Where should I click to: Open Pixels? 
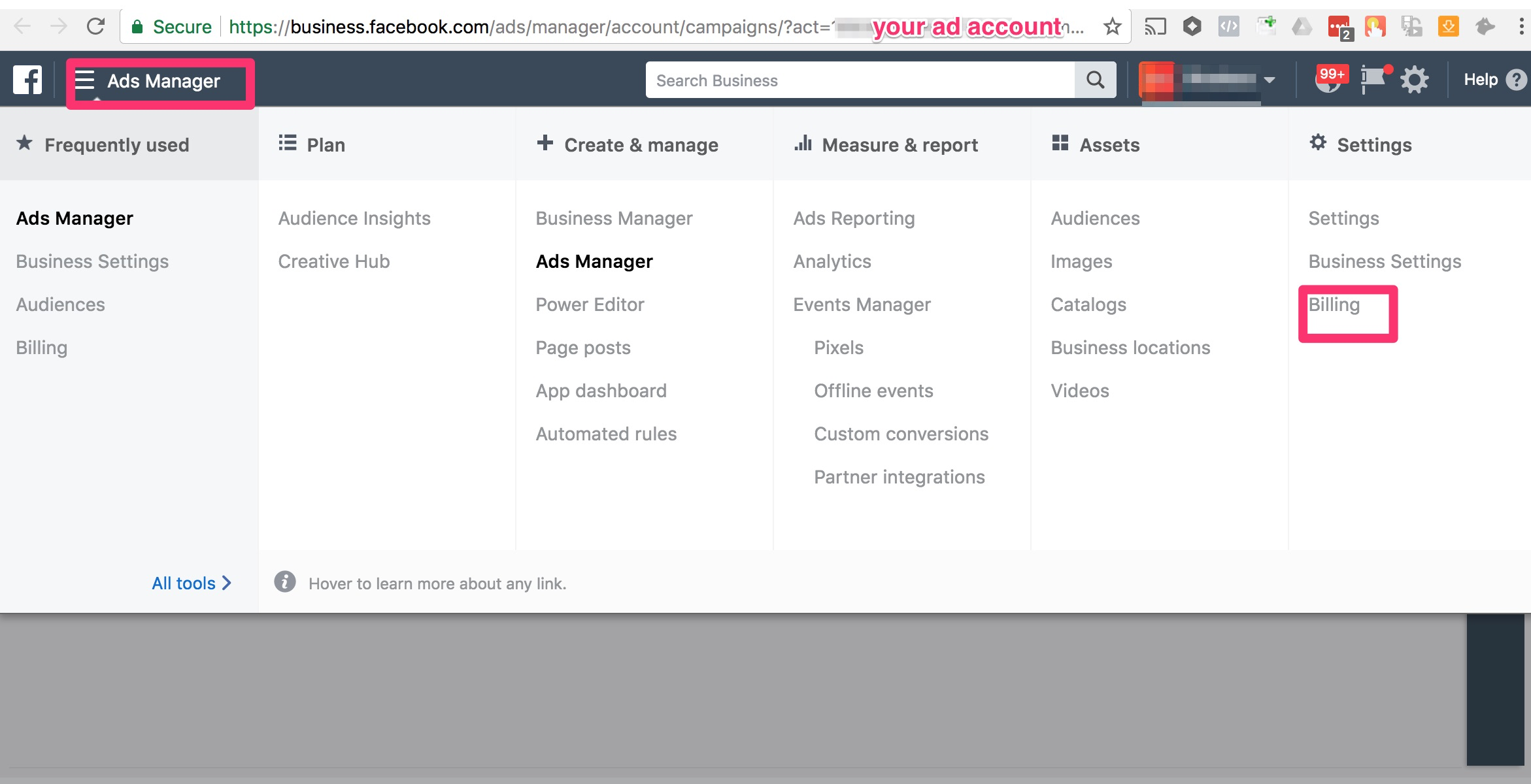[x=839, y=348]
